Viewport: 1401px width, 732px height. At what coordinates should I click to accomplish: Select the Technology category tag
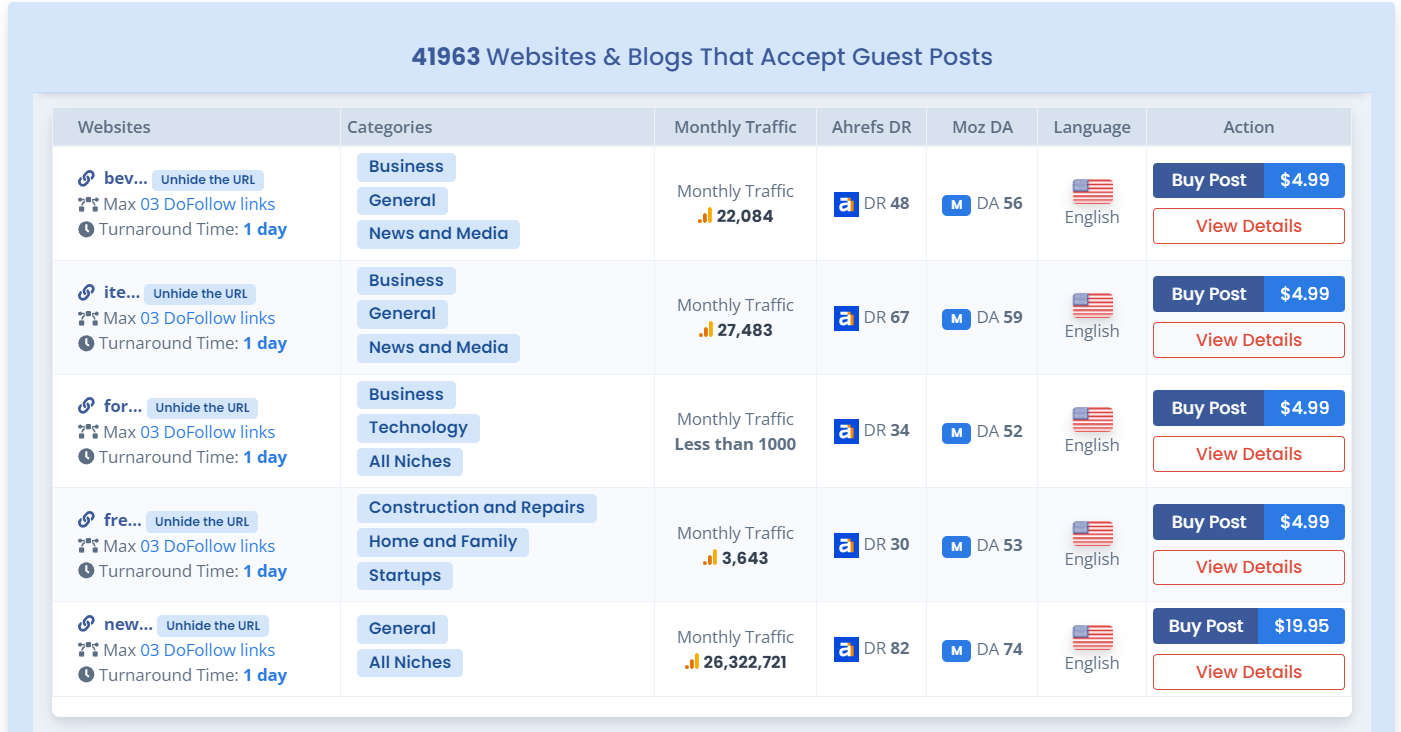pos(418,428)
